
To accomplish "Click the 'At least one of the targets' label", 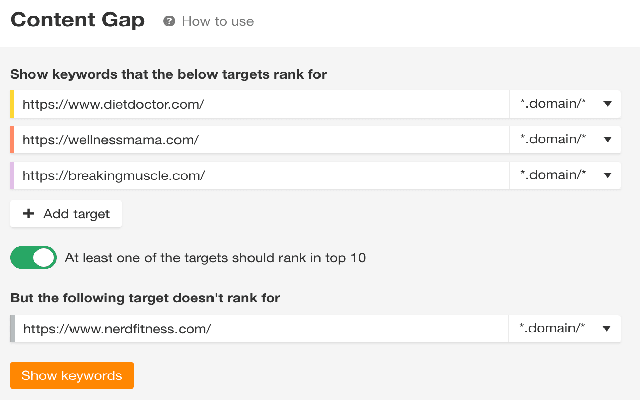I will pyautogui.click(x=215, y=258).
